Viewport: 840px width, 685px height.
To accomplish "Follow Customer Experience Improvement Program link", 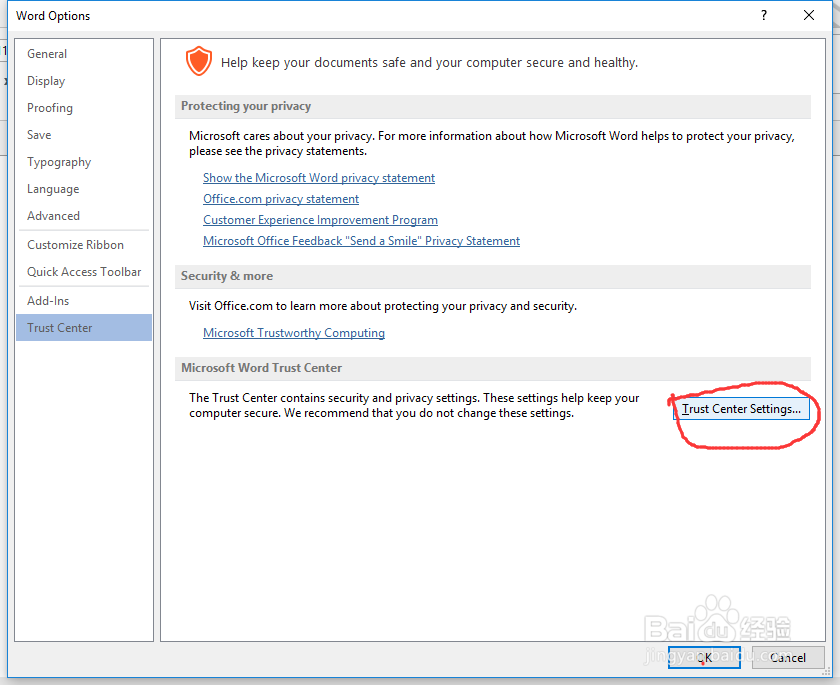I will pyautogui.click(x=320, y=220).
